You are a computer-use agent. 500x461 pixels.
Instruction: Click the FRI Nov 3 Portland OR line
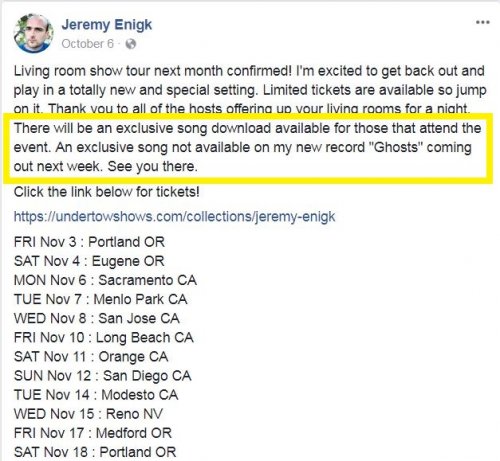click(x=89, y=242)
